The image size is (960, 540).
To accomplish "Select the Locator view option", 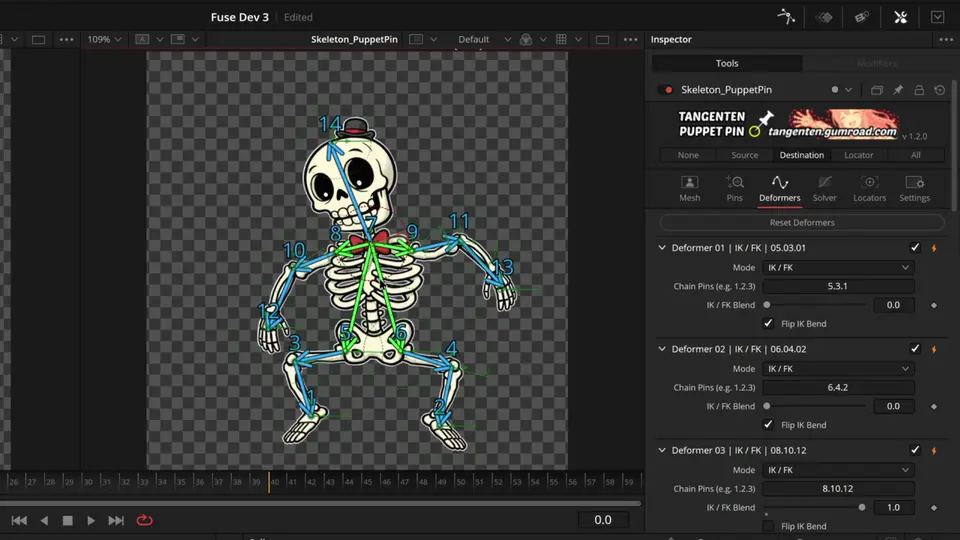I will pos(858,155).
